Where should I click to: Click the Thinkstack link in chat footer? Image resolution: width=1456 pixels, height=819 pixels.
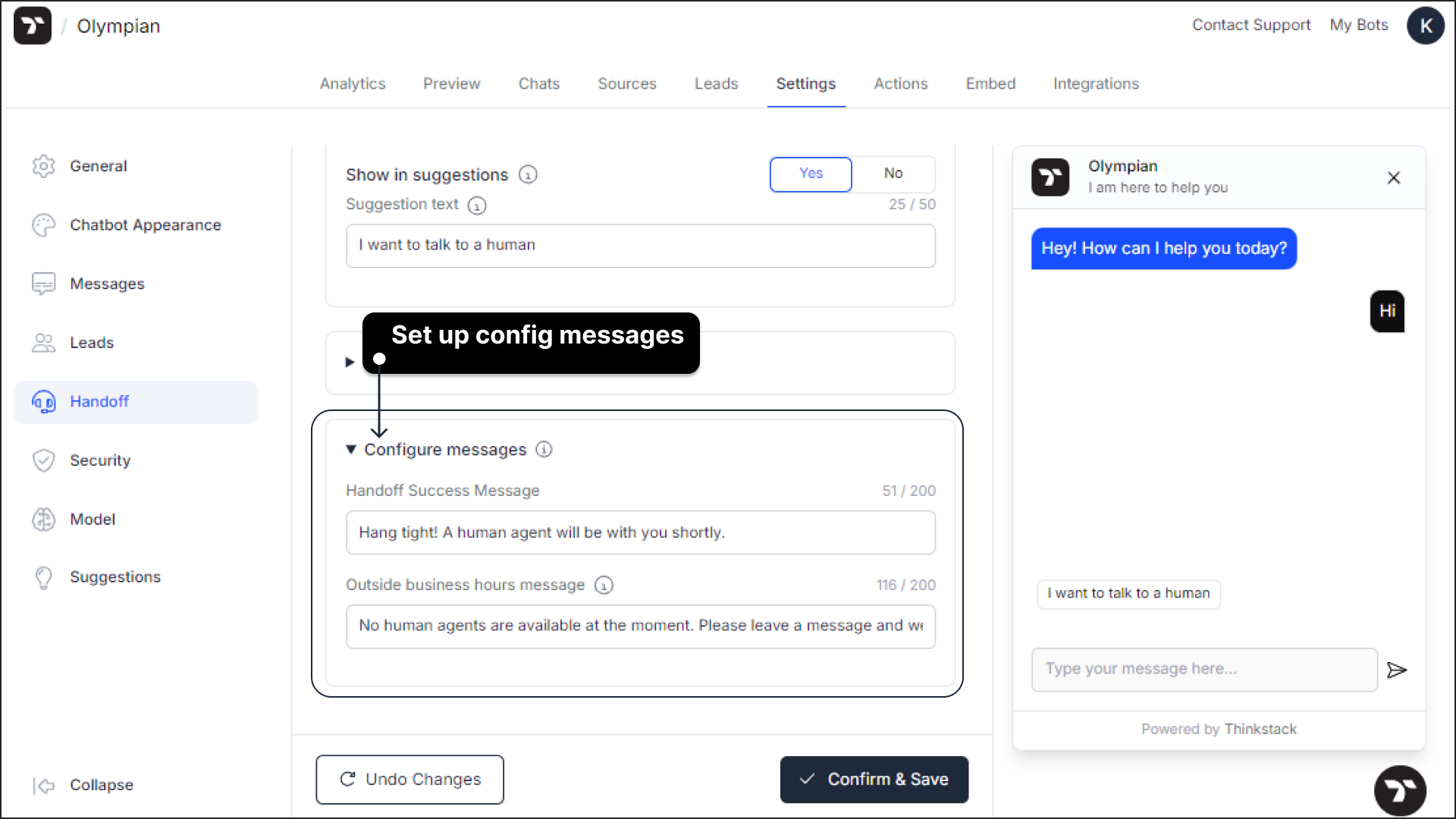[x=1260, y=730]
